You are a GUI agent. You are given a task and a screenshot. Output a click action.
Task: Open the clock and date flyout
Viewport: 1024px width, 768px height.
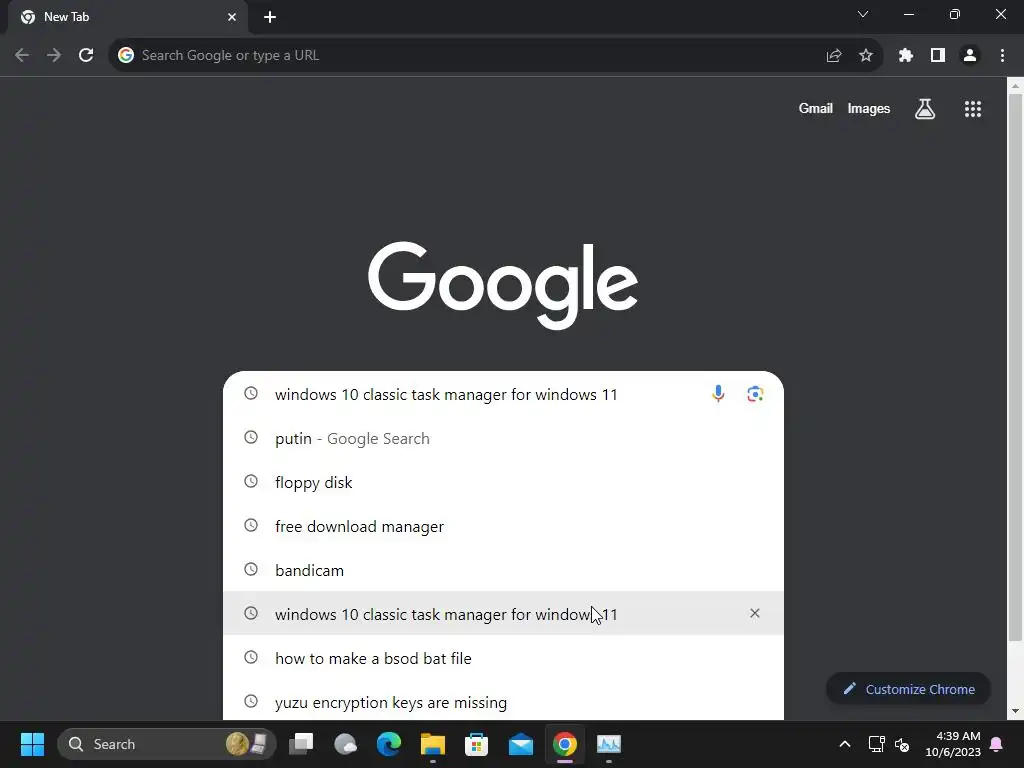[953, 744]
